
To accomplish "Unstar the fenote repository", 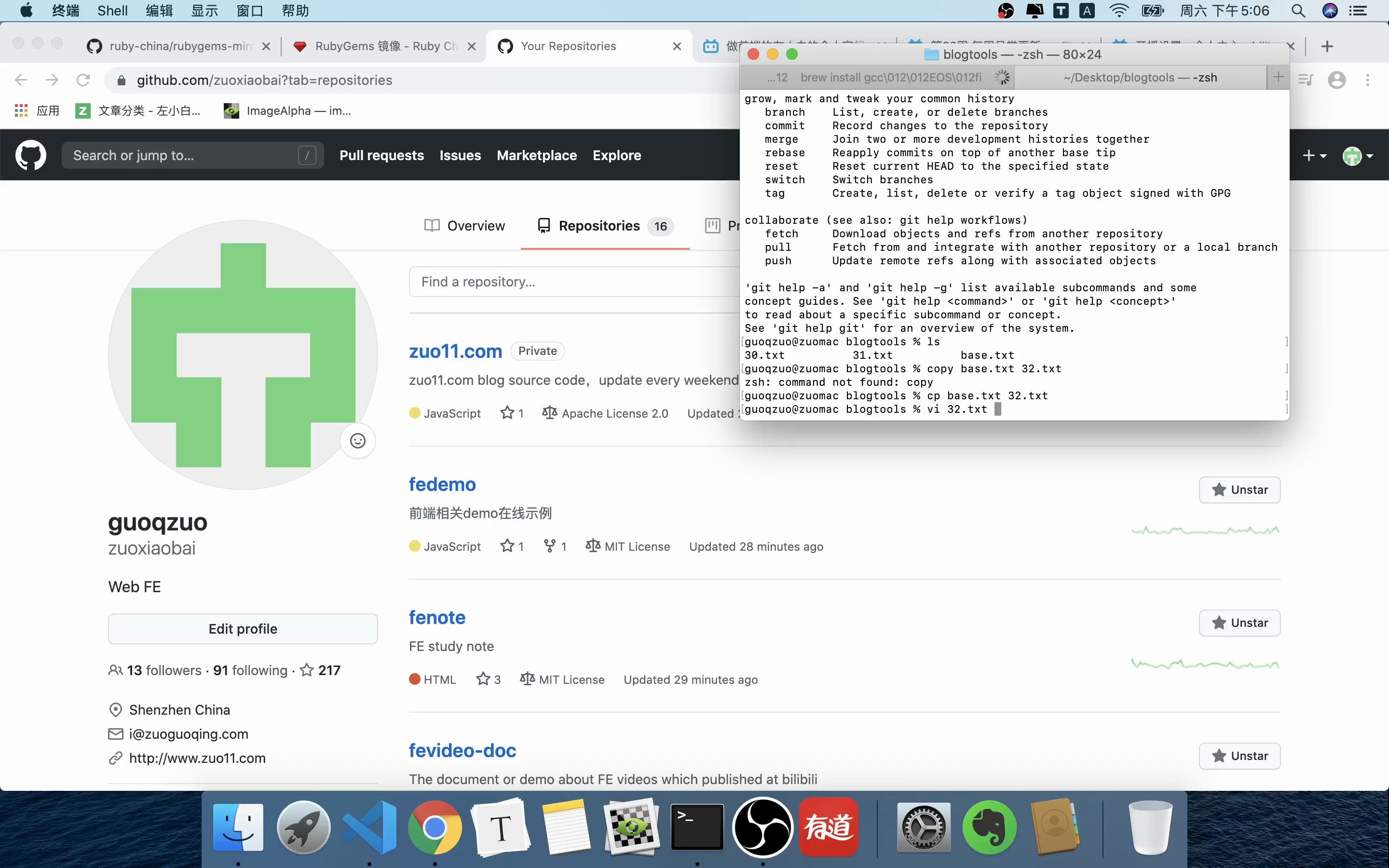I will coord(1240,622).
